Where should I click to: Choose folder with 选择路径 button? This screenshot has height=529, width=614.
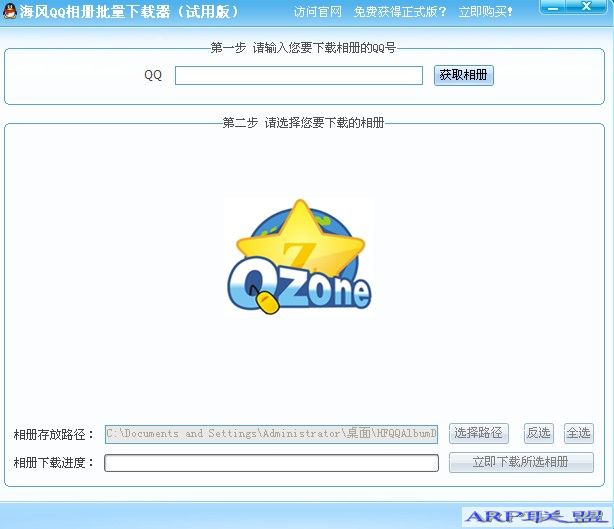tap(479, 433)
